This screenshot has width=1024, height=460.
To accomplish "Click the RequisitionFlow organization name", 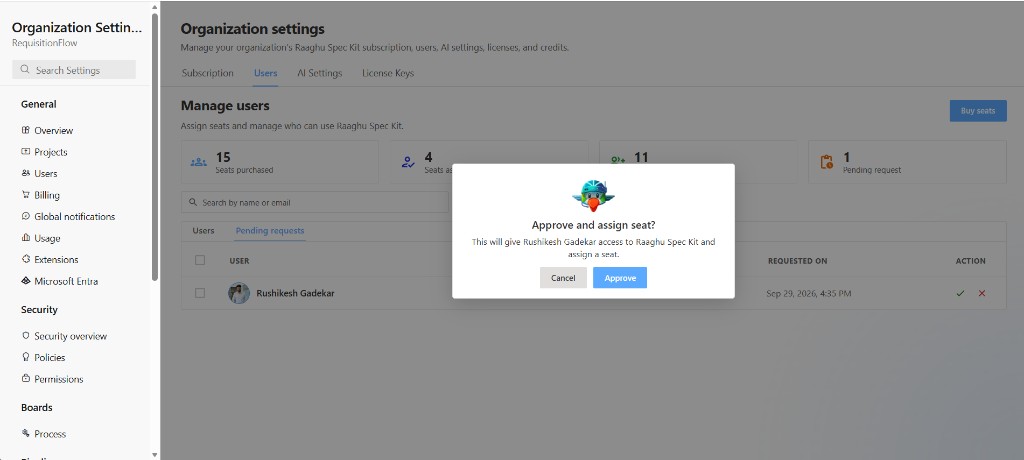I will coord(45,43).
